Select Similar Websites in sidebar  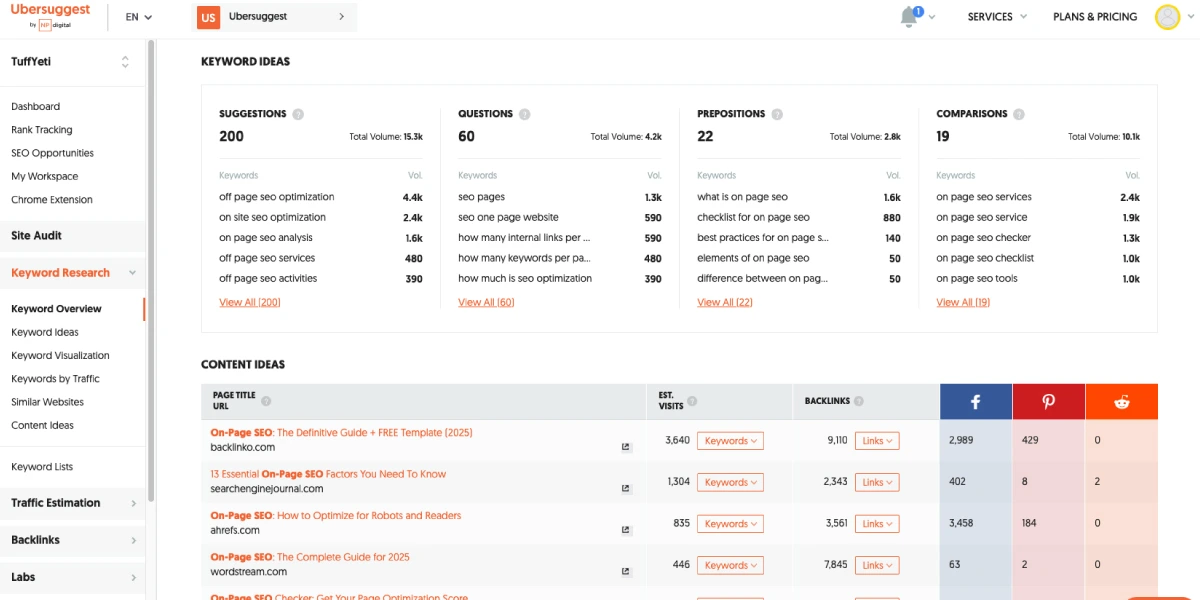coord(47,402)
